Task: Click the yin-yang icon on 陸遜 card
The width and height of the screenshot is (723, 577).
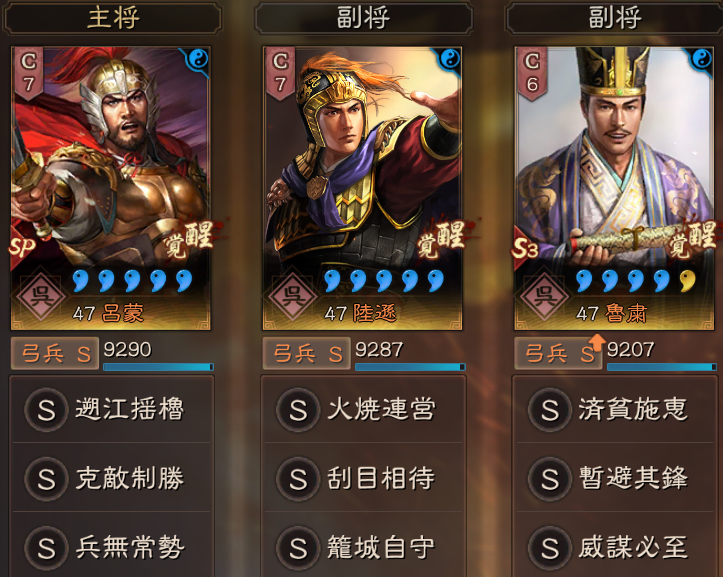Action: pyautogui.click(x=450, y=59)
